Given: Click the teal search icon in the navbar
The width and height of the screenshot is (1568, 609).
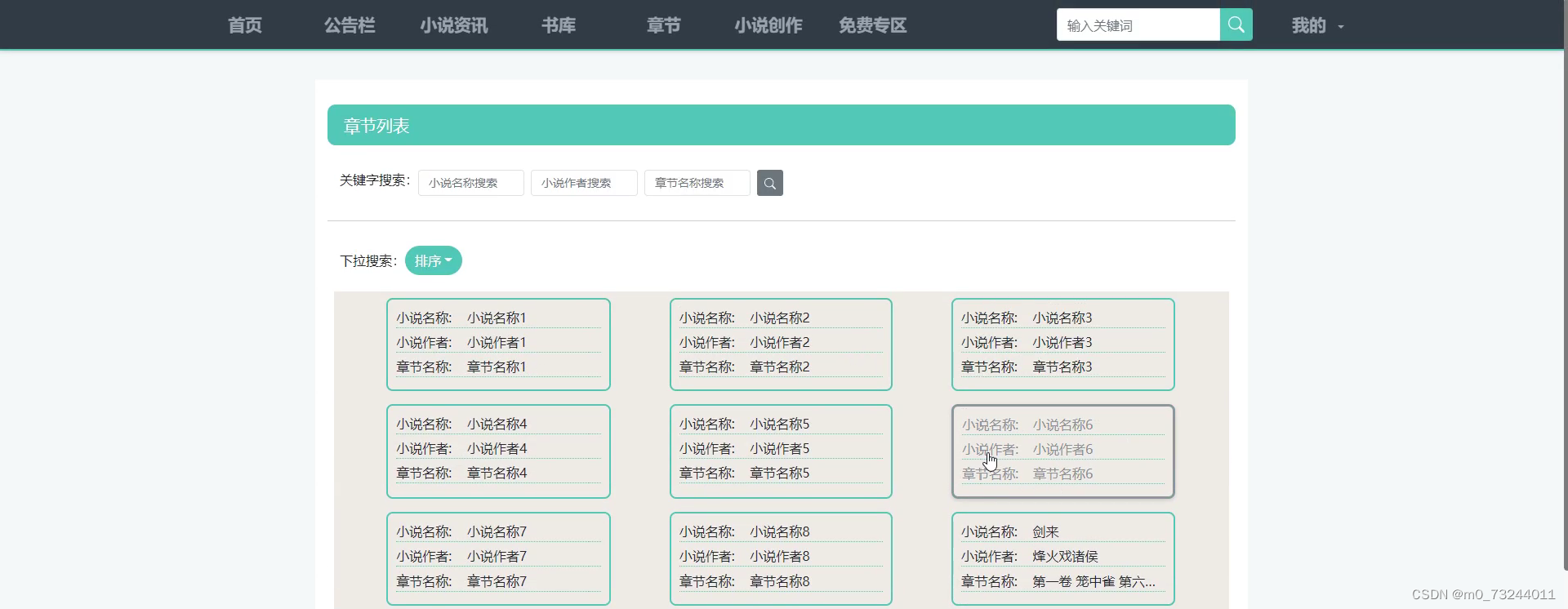Looking at the screenshot, I should click(1236, 24).
